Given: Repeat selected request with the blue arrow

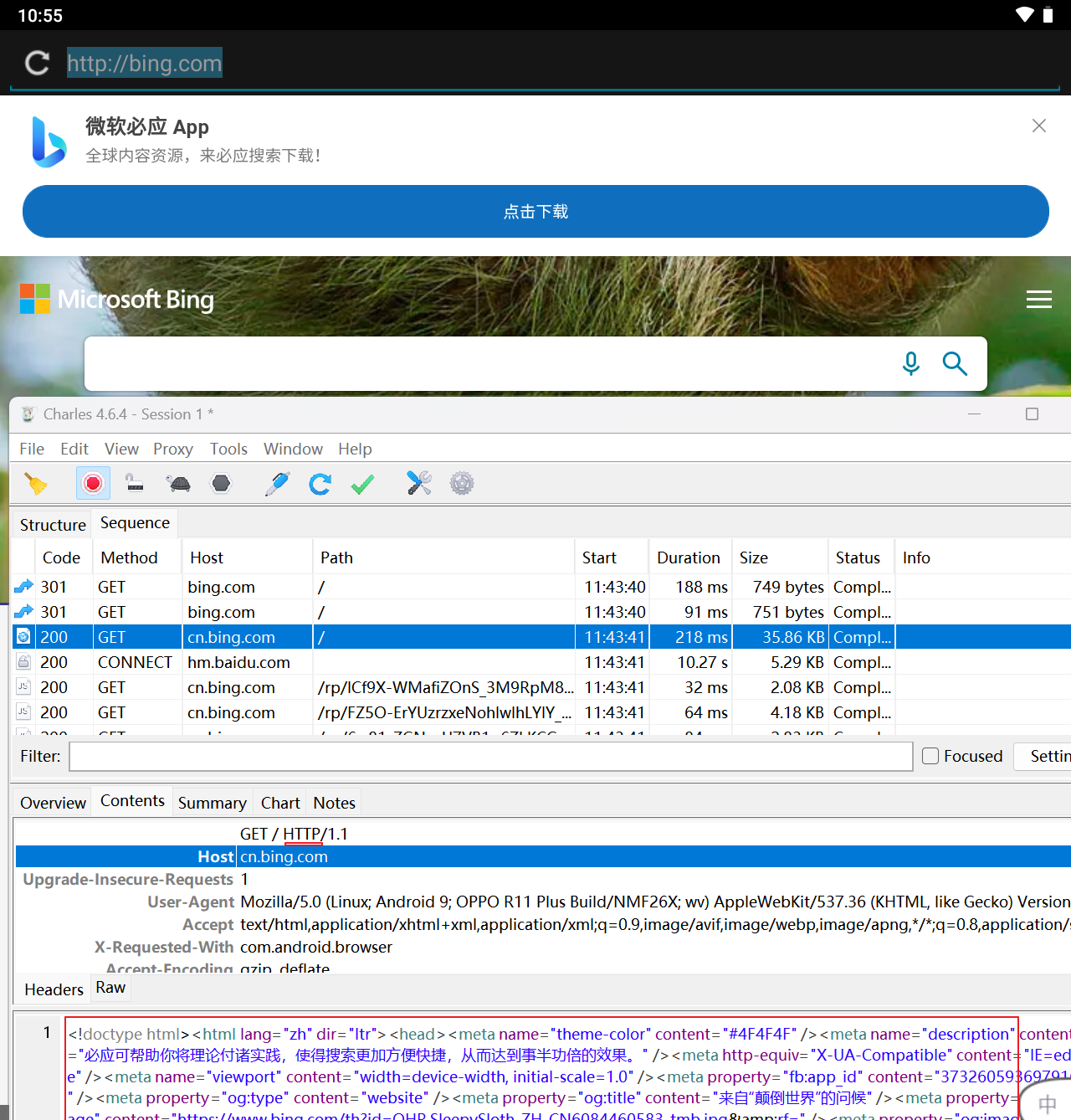Looking at the screenshot, I should pyautogui.click(x=320, y=483).
